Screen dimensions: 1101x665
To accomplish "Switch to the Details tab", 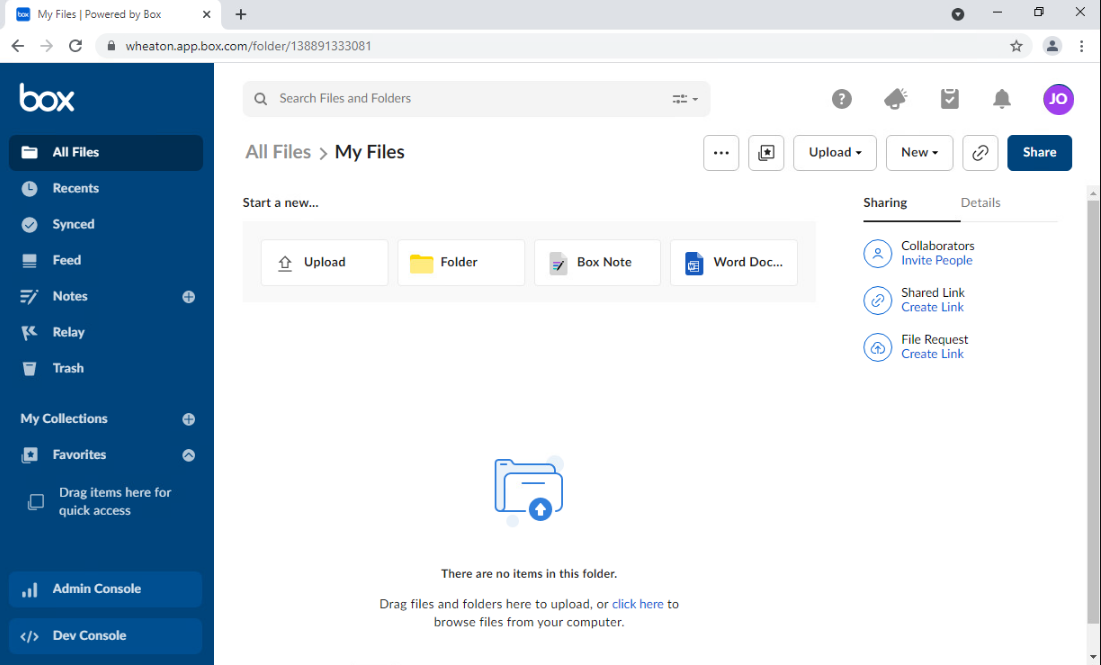I will click(x=980, y=202).
